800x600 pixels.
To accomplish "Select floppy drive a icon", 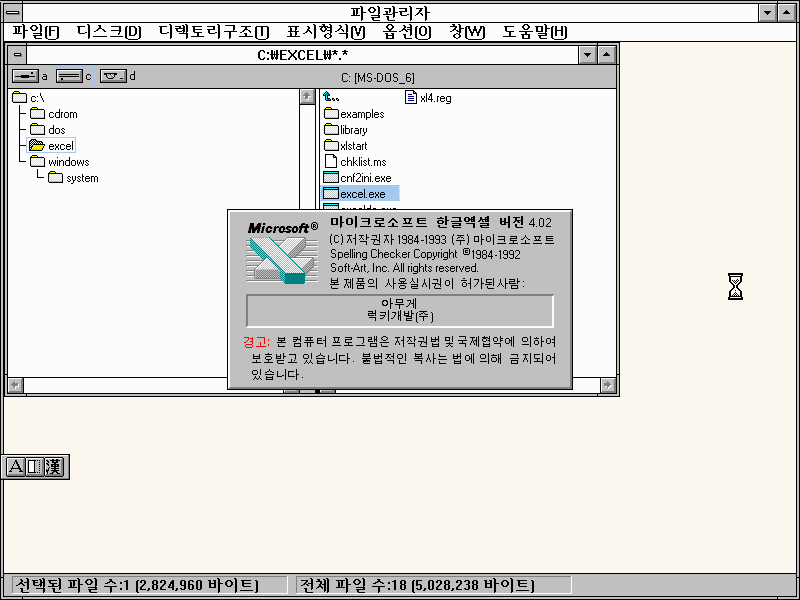I will 25,76.
